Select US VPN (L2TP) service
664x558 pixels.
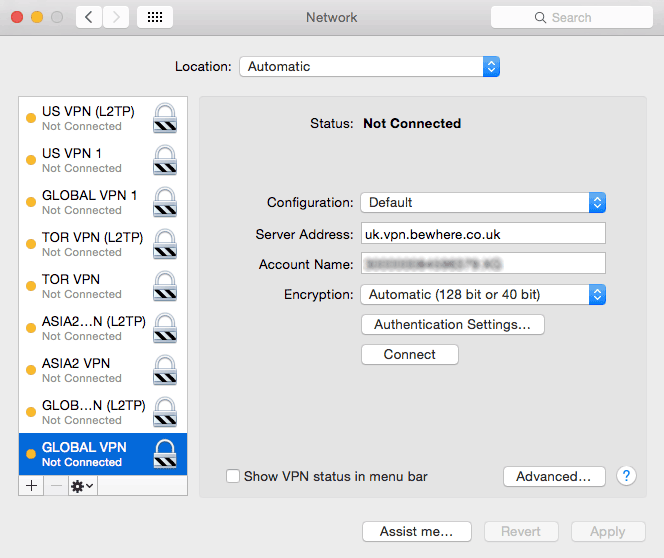103,118
